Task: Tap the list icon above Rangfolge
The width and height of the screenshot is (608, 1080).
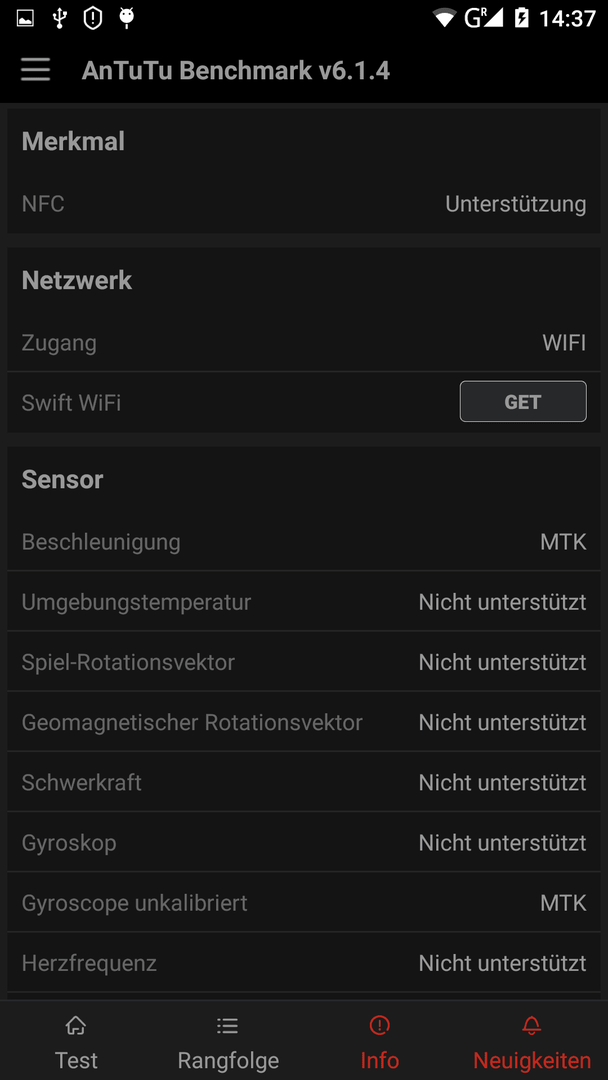Action: pyautogui.click(x=227, y=1026)
